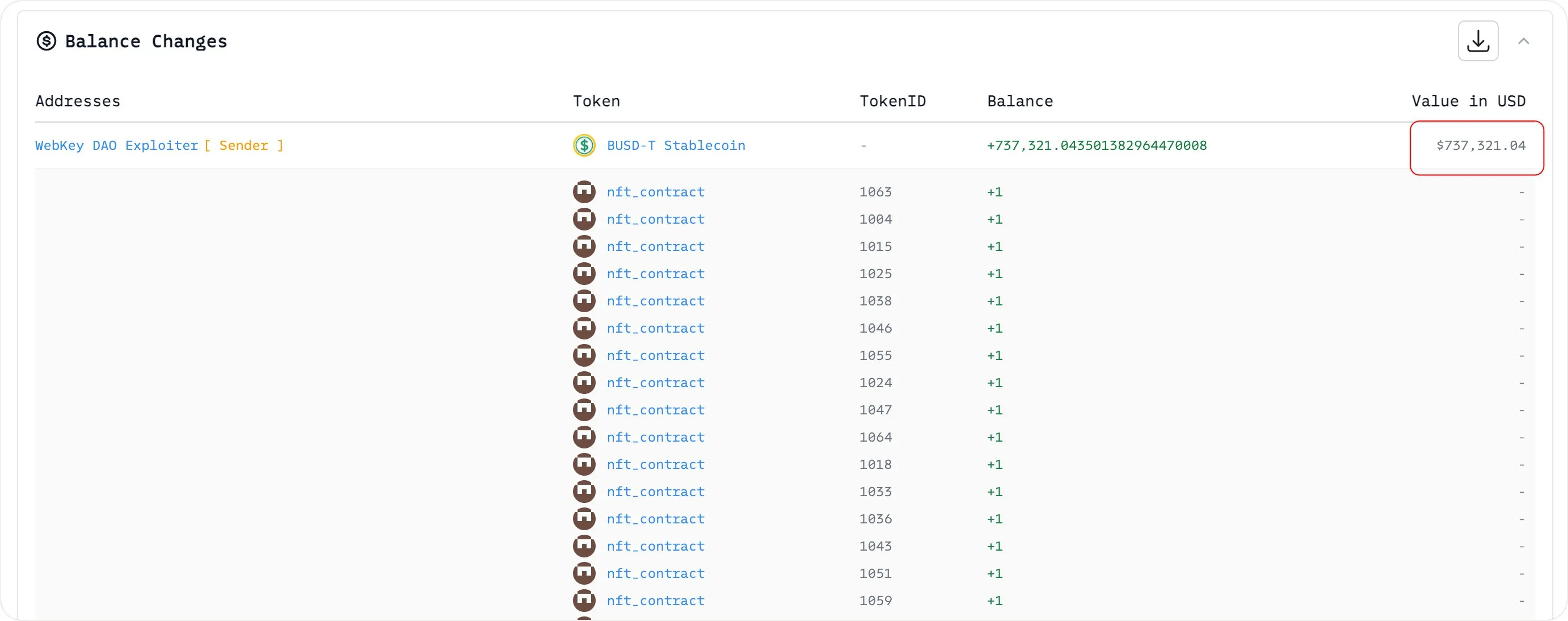Select the $737,321.04 USD value
Viewport: 1568px width, 621px height.
(x=1480, y=145)
